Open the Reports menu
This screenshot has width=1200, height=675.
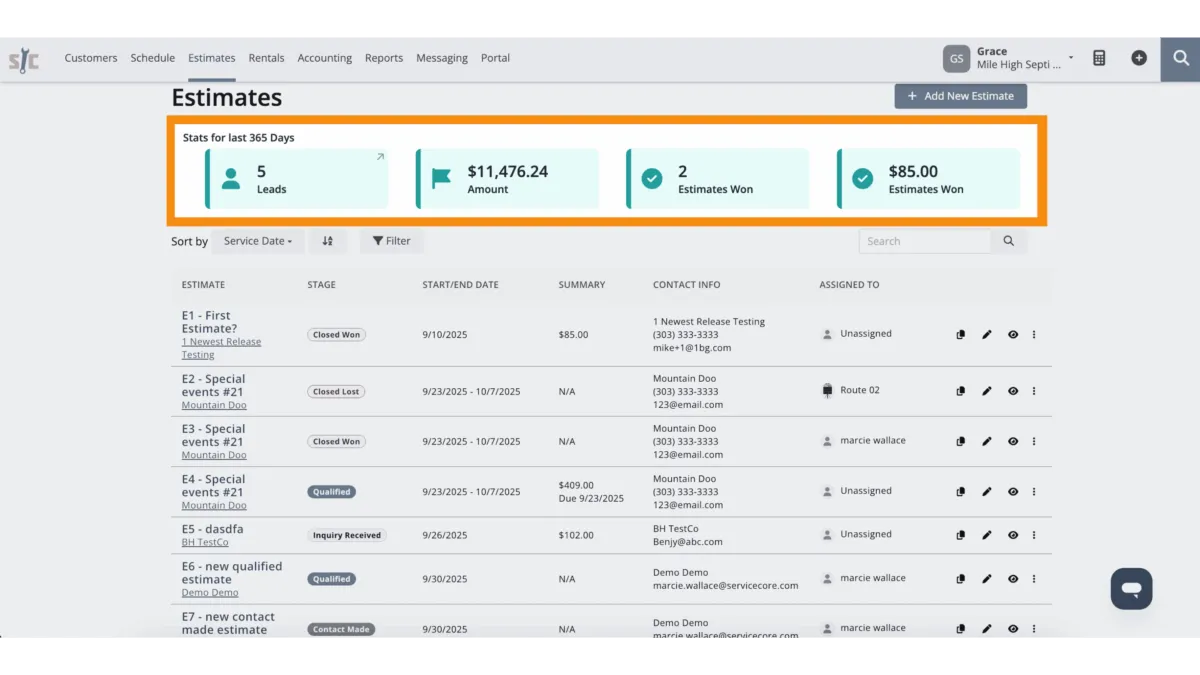384,58
